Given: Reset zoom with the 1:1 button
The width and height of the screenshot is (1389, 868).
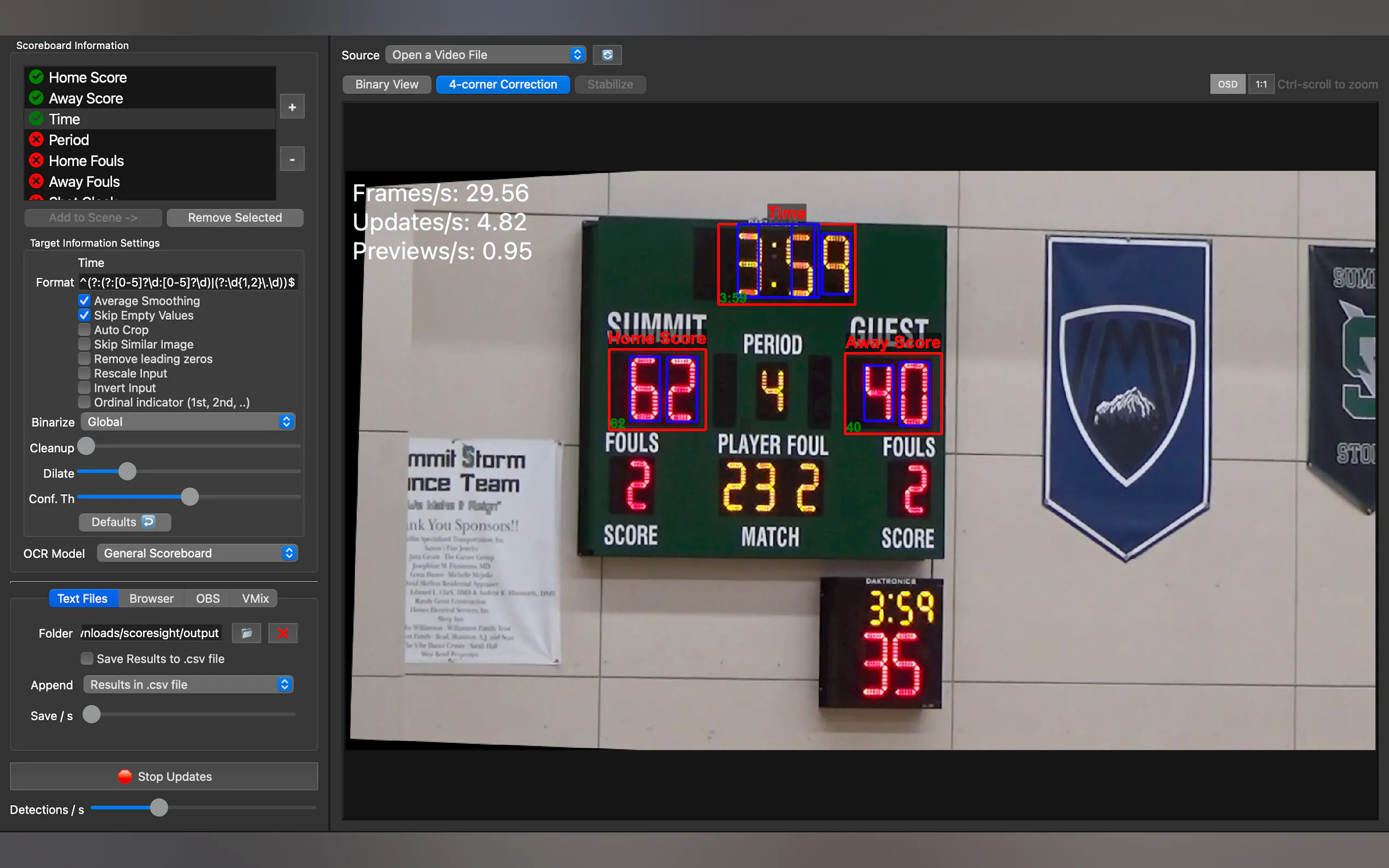Looking at the screenshot, I should tap(1260, 84).
